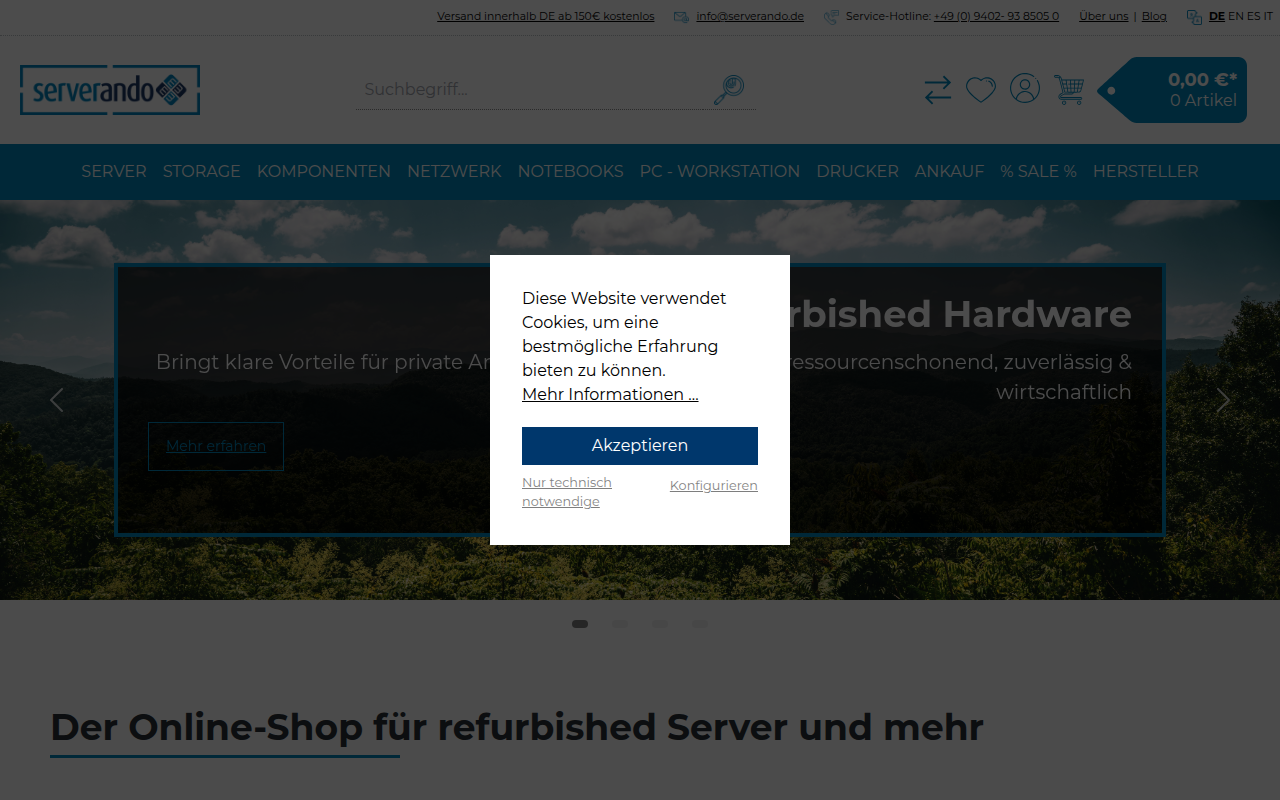Switch language to IT
1280x800 pixels.
tap(1268, 16)
